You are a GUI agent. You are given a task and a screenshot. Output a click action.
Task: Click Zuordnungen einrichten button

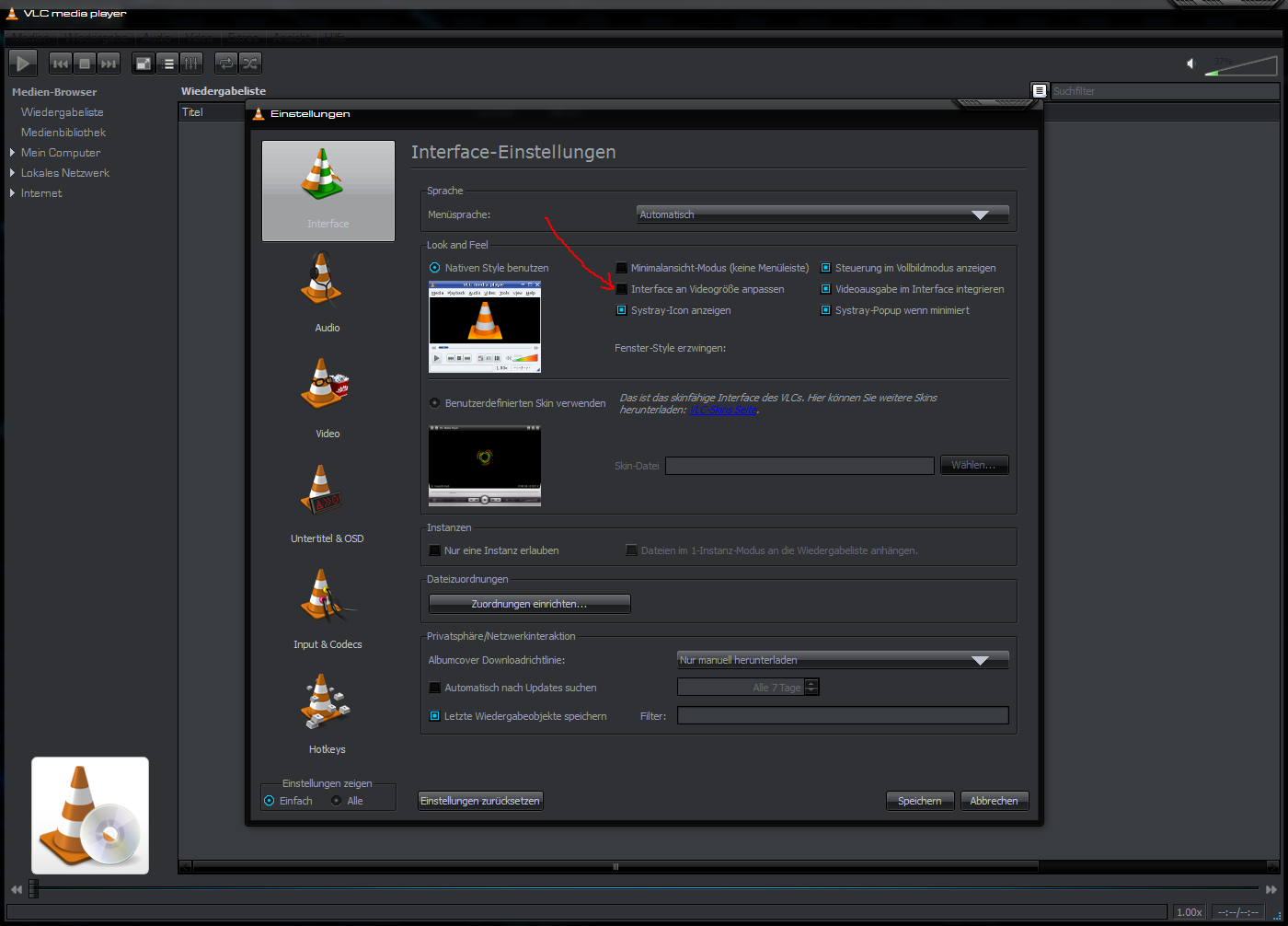530,604
